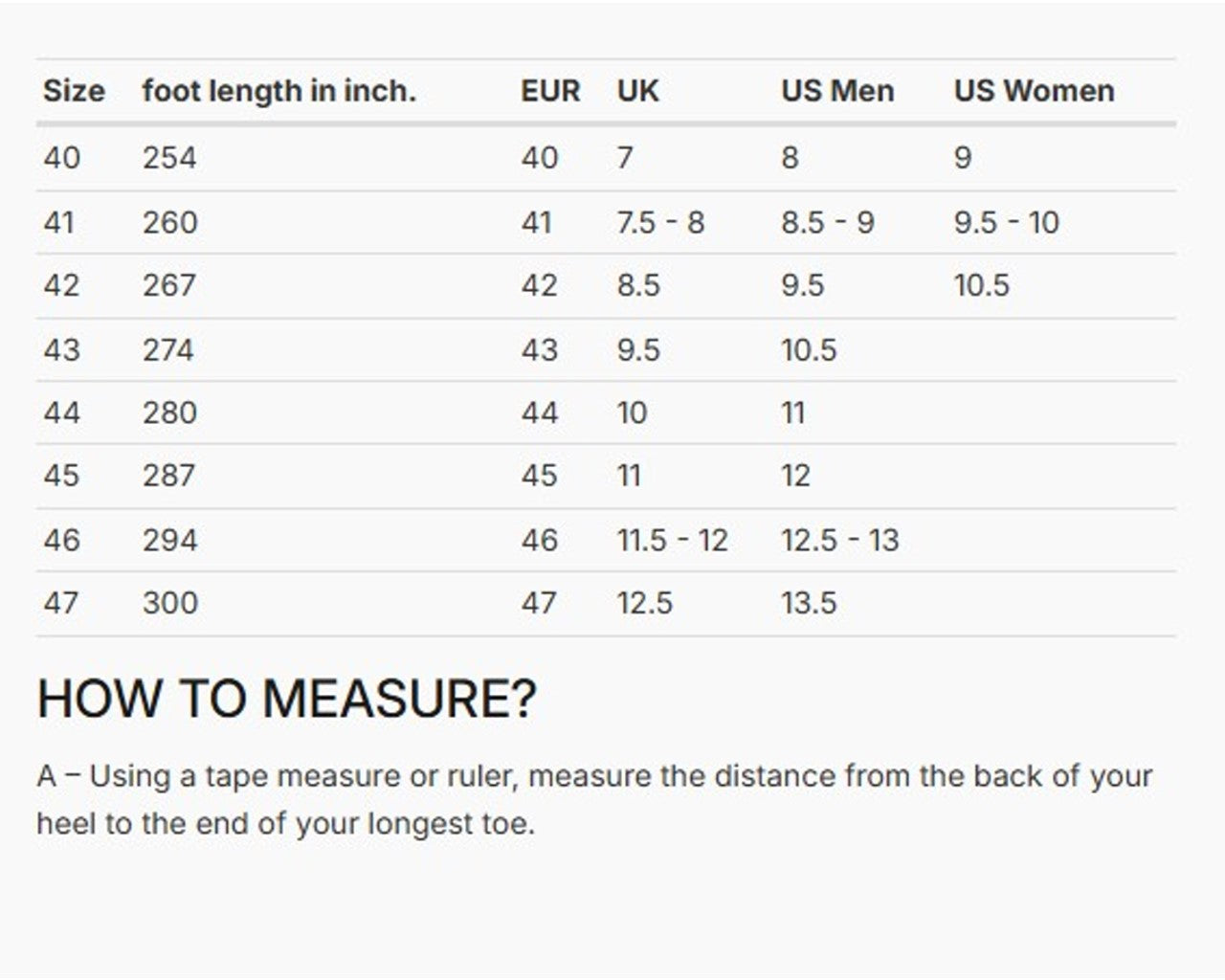
Task: Click the 274 foot length value
Action: [x=168, y=349]
